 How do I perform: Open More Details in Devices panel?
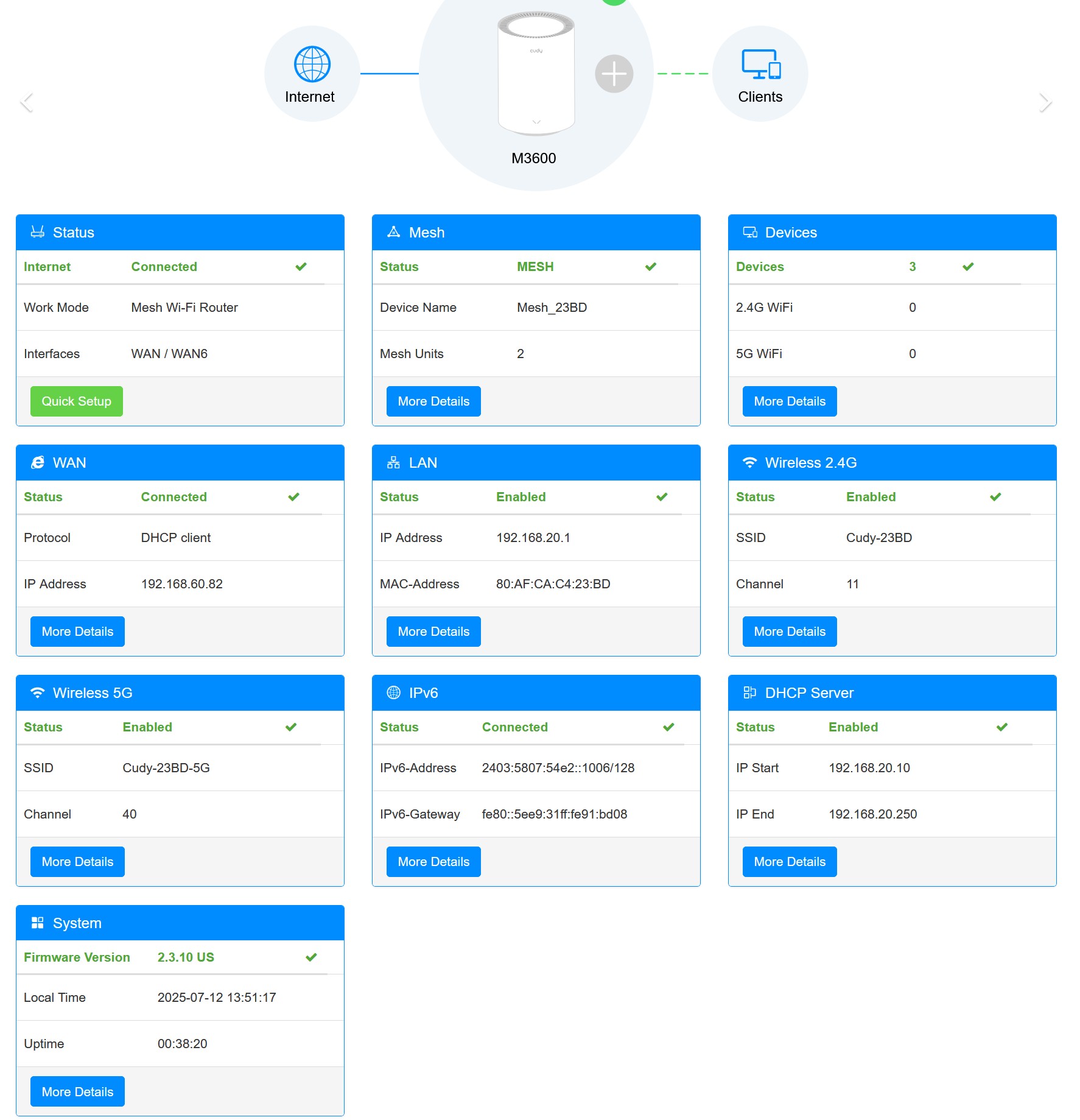click(x=790, y=401)
